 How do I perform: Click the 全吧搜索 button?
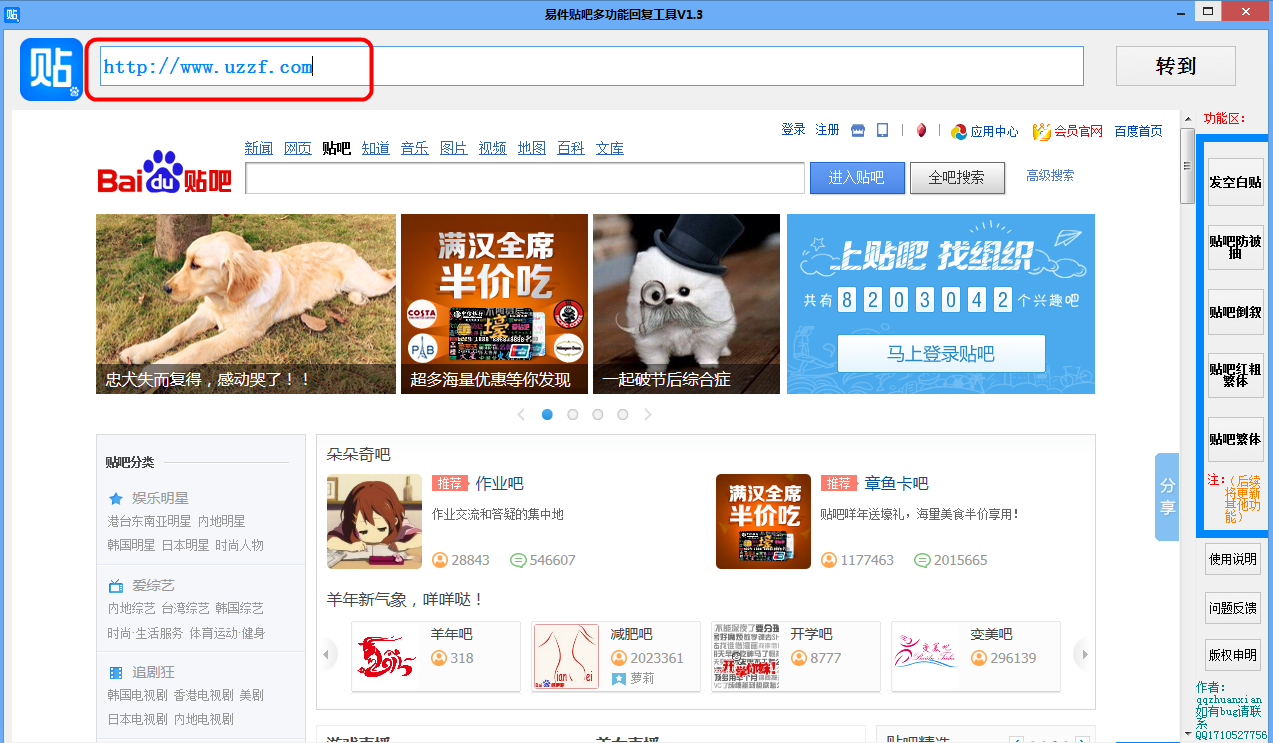coord(957,178)
